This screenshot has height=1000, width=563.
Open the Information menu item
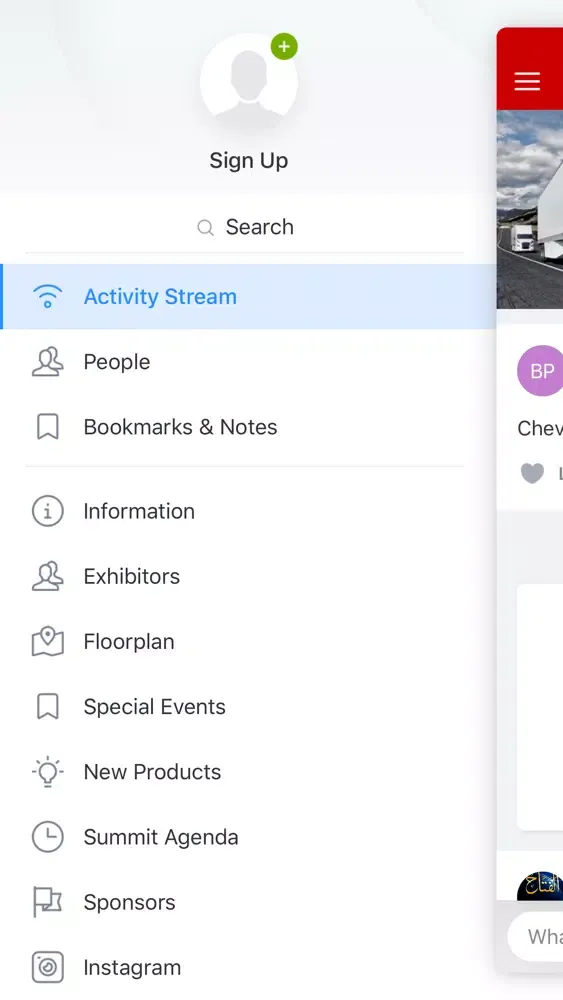pos(248,511)
